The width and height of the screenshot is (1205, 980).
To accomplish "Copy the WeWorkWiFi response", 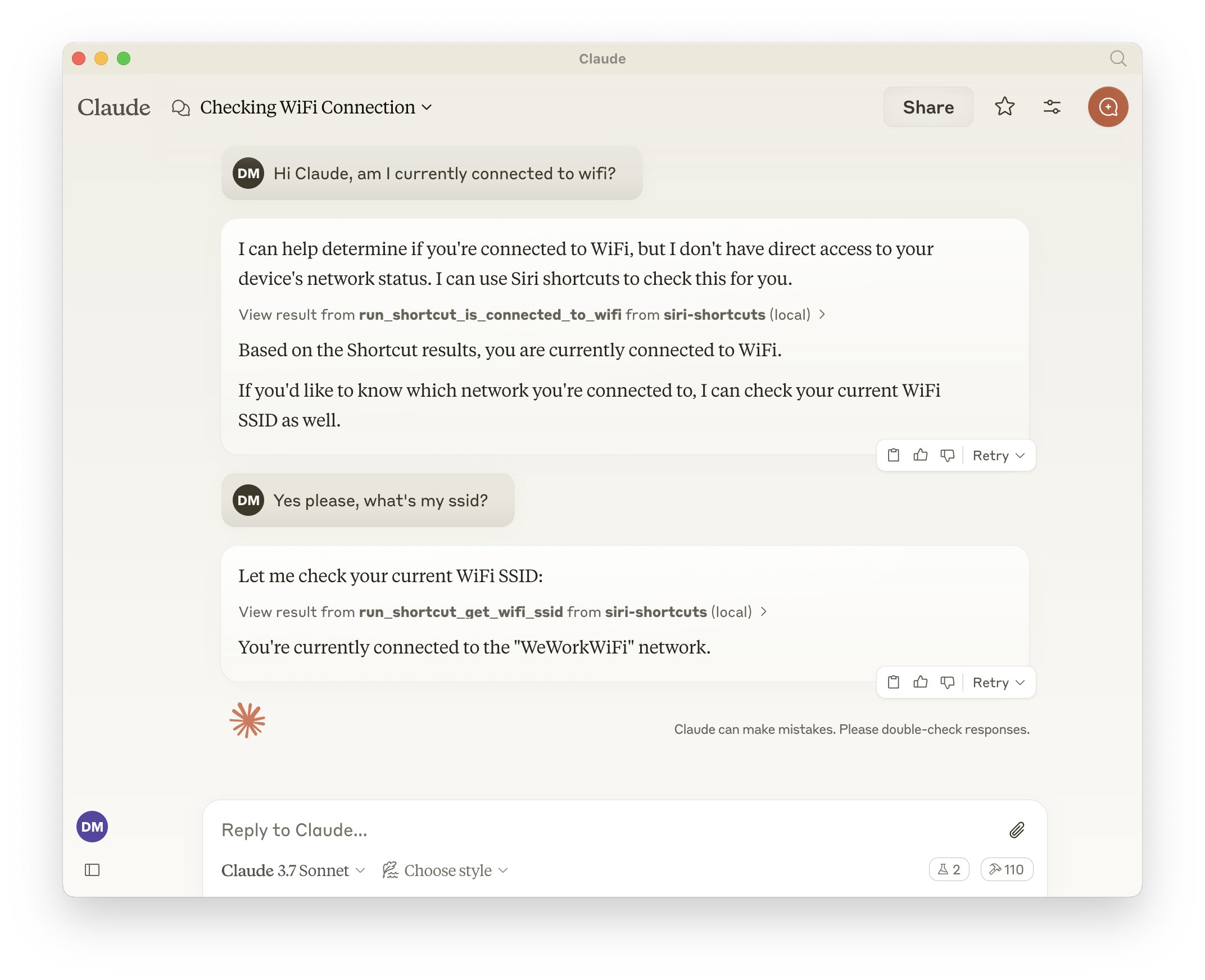I will pyautogui.click(x=893, y=682).
